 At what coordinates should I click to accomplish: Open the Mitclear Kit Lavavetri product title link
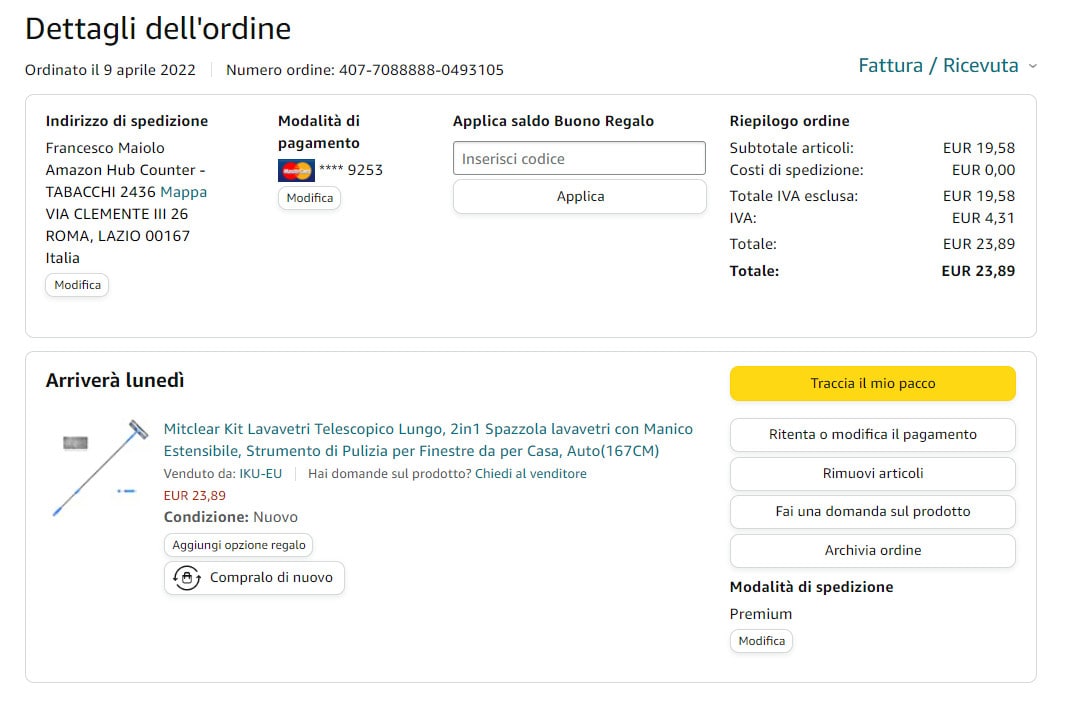(428, 440)
